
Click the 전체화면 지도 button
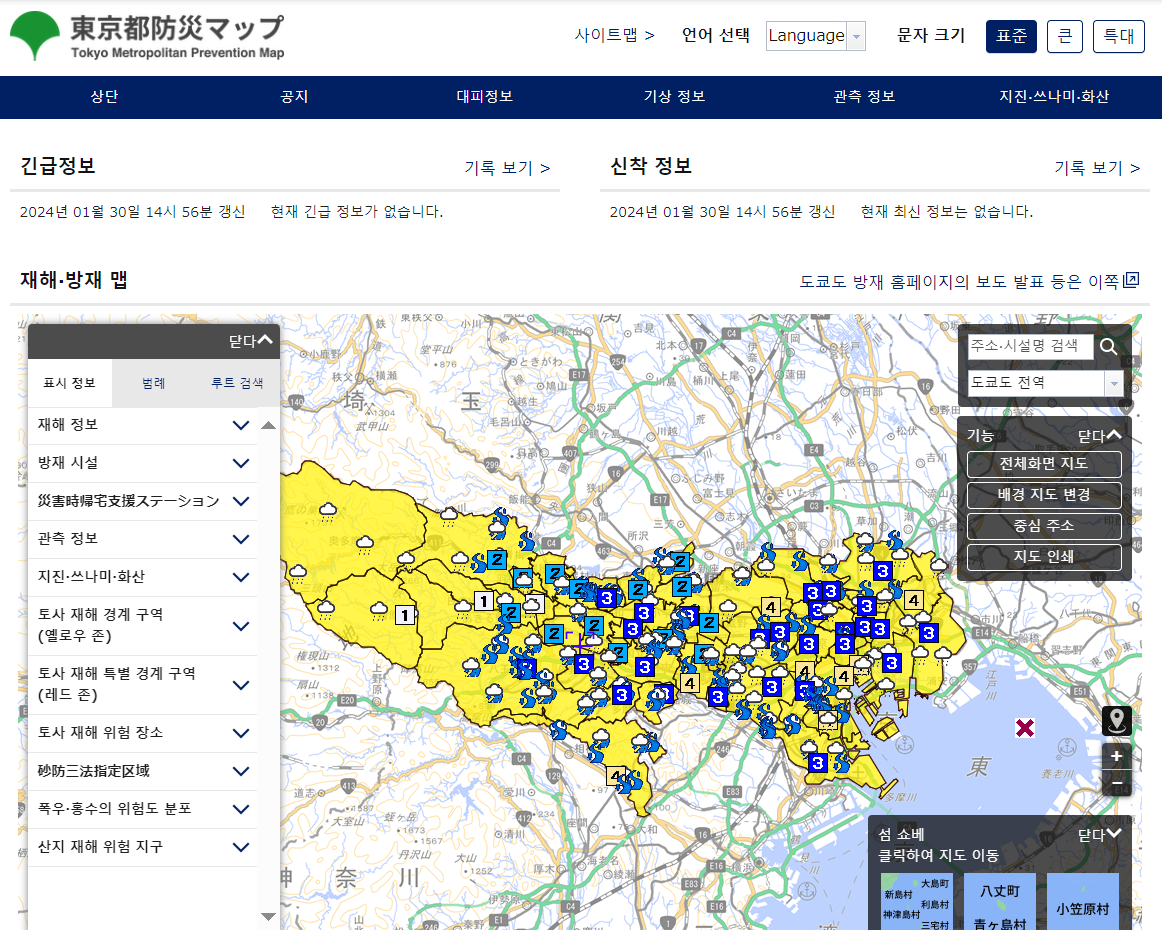[x=1044, y=464]
